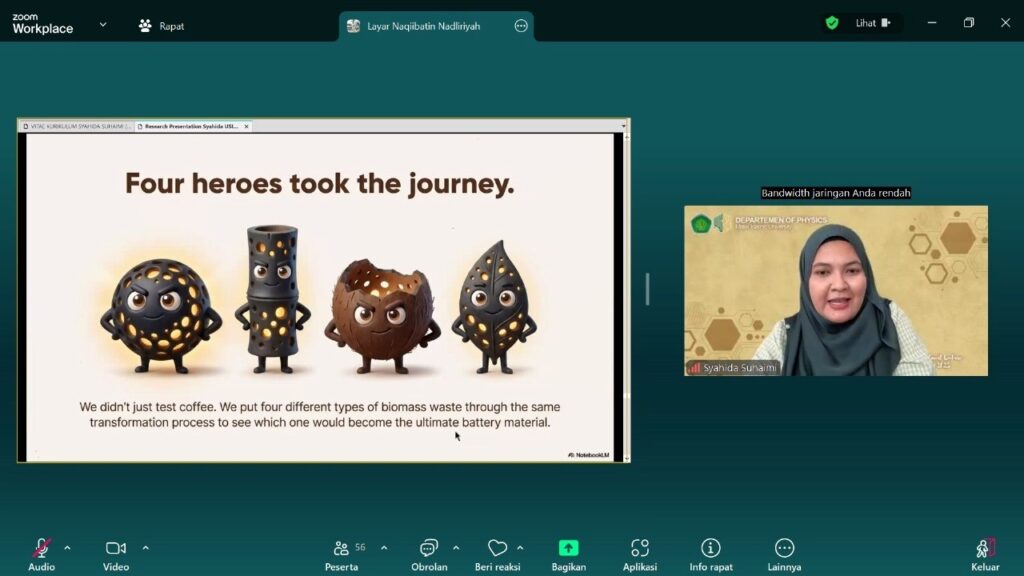Viewport: 1024px width, 576px height.
Task: Expand the Video options chevron
Action: click(145, 548)
